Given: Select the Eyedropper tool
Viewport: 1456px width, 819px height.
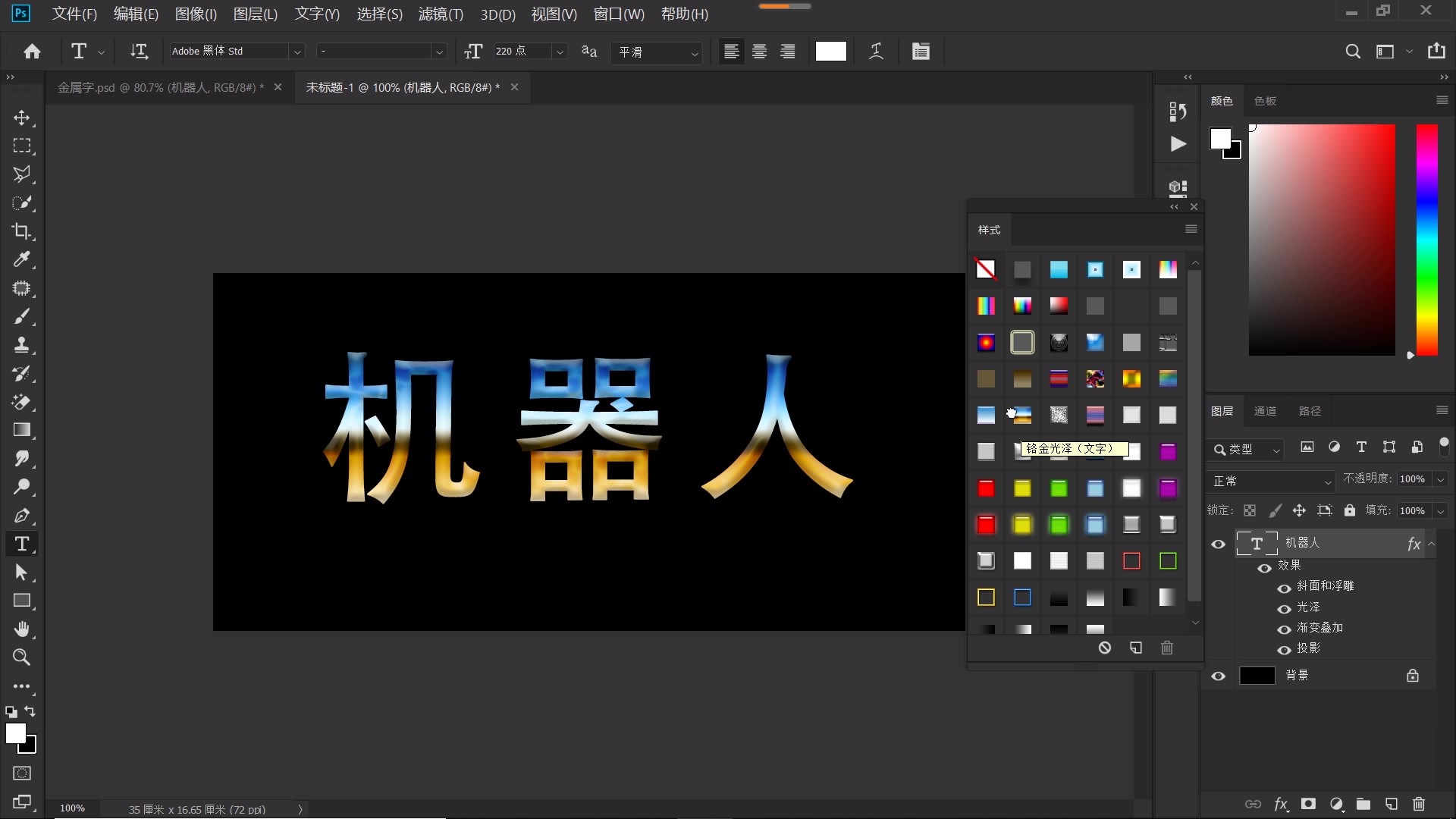Looking at the screenshot, I should 22,260.
